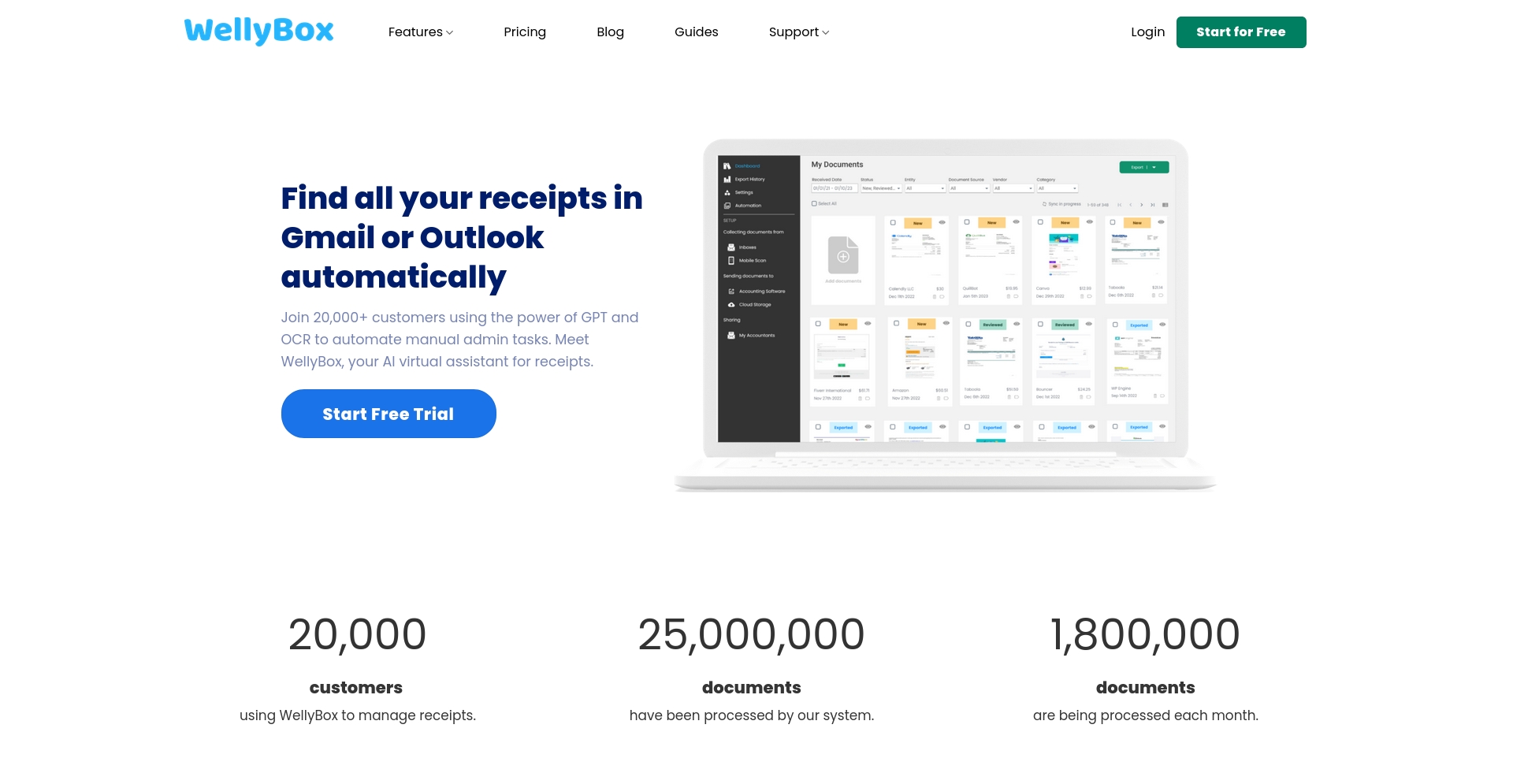The width and height of the screenshot is (1513, 784).
Task: Click the heading 'Find all your receipts in Gmail or Outlook automatically'
Action: [462, 237]
